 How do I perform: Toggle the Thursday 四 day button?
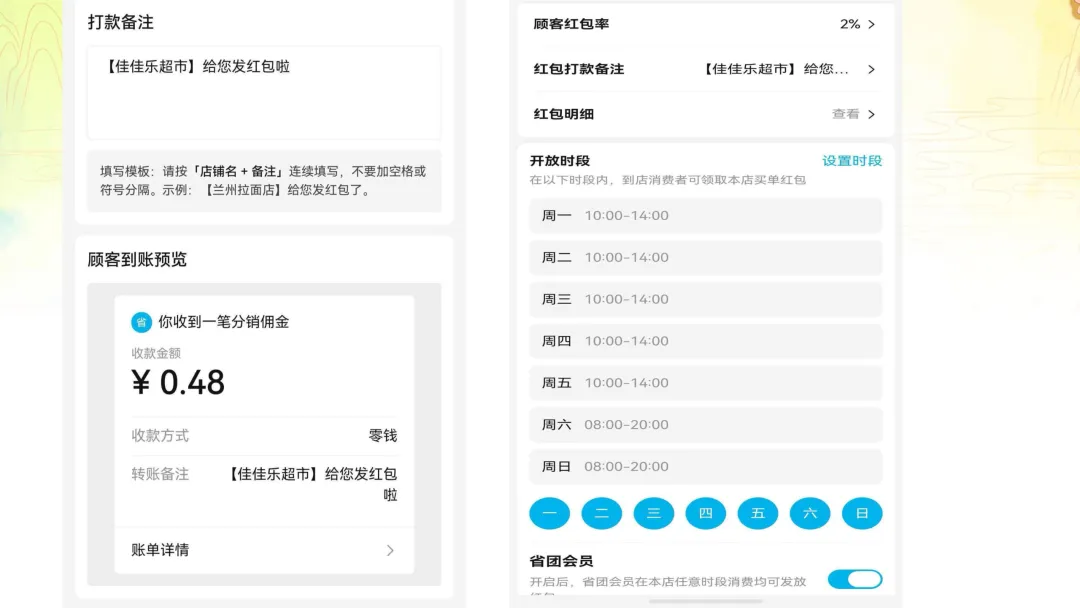705,514
